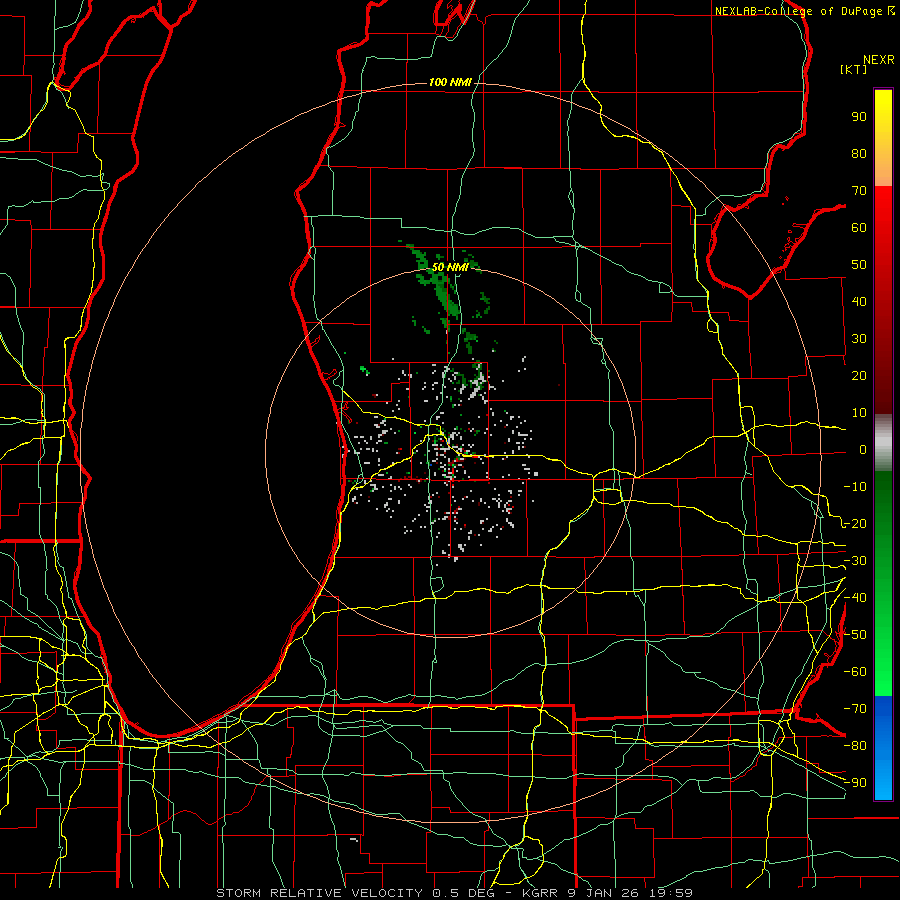Image resolution: width=900 pixels, height=900 pixels.
Task: Click the NEXR label above the color bar
Action: tap(879, 60)
